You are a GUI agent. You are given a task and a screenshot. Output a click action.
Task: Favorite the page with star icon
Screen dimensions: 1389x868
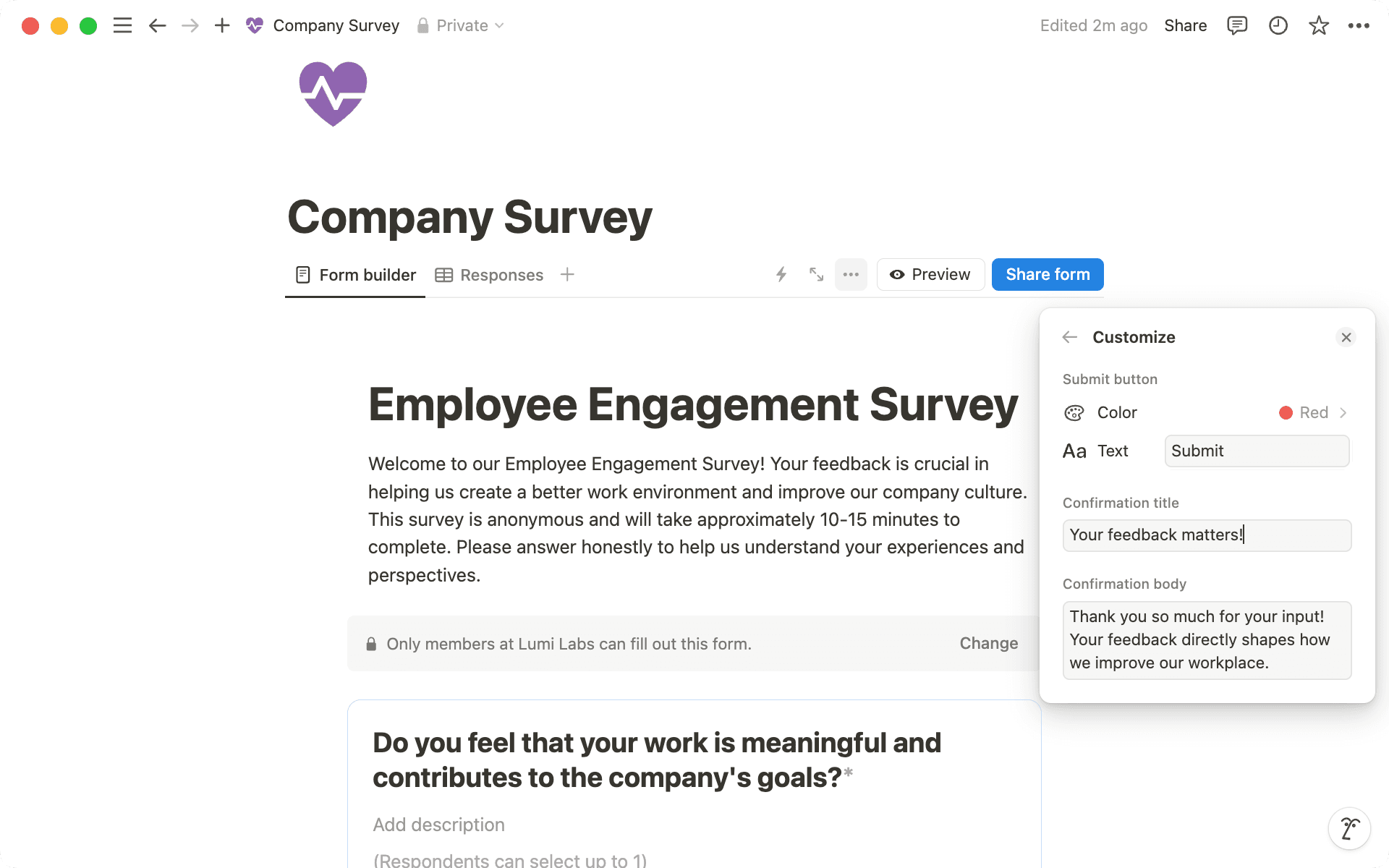point(1319,25)
